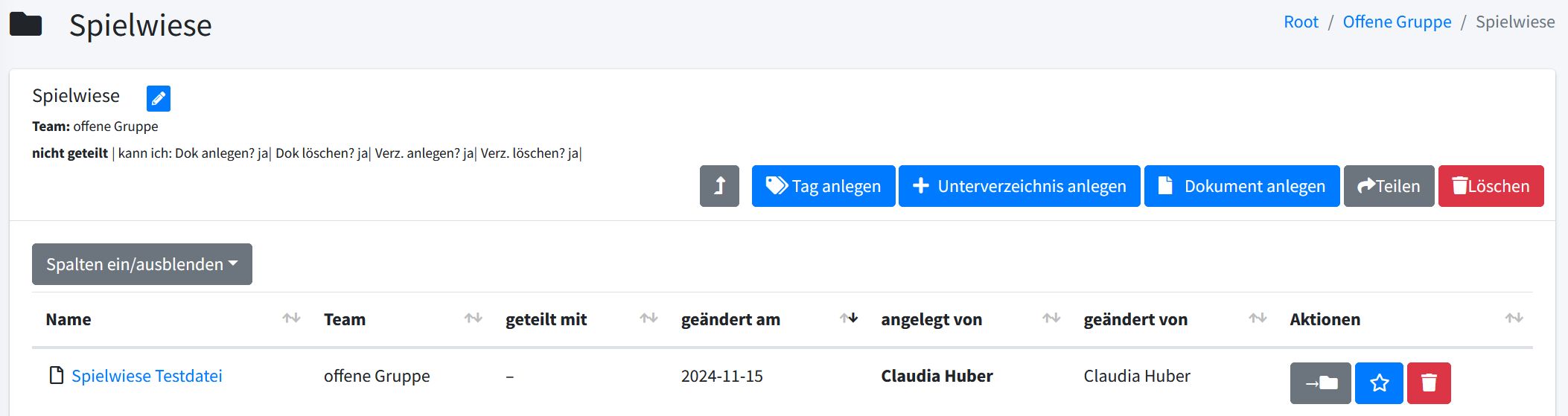Sort table by Name column
This screenshot has width=1568, height=416.
pyautogui.click(x=68, y=319)
